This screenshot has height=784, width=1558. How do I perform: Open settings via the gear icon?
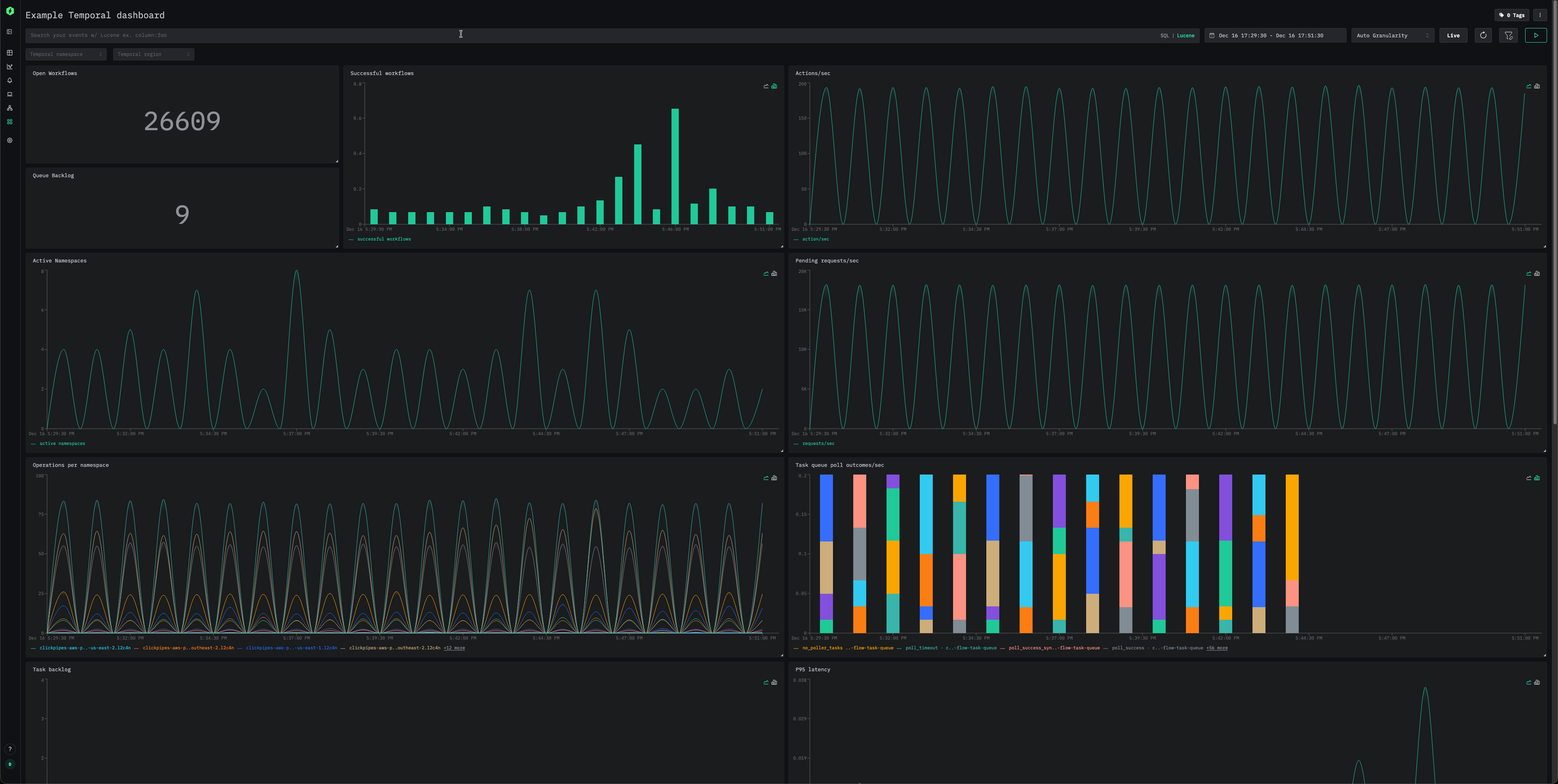pyautogui.click(x=9, y=140)
